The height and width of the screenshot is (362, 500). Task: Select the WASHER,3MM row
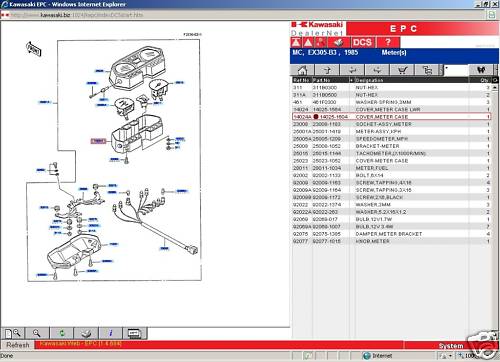[392, 205]
